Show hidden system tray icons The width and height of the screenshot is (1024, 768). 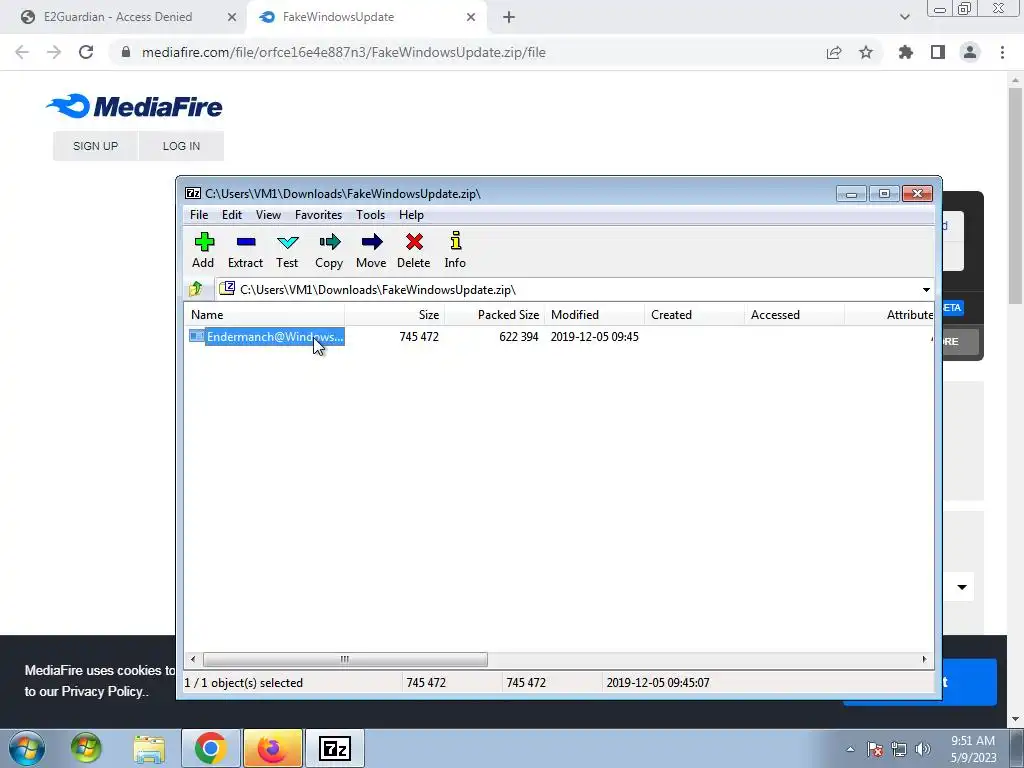coord(850,749)
